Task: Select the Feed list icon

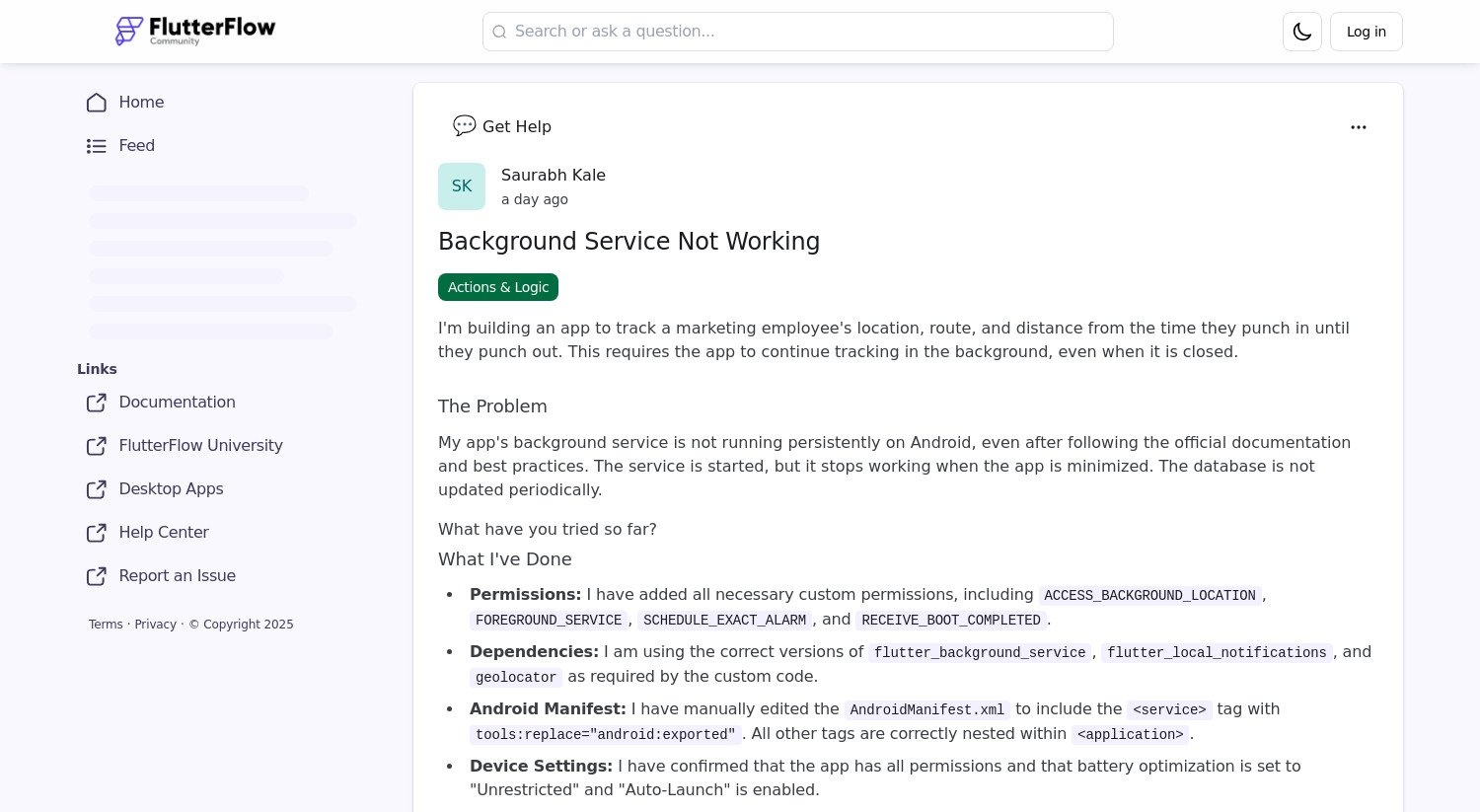Action: [96, 146]
